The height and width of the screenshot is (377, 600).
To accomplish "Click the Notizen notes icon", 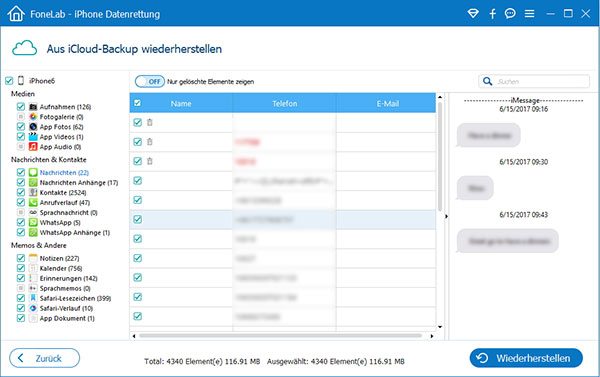I will [x=33, y=258].
